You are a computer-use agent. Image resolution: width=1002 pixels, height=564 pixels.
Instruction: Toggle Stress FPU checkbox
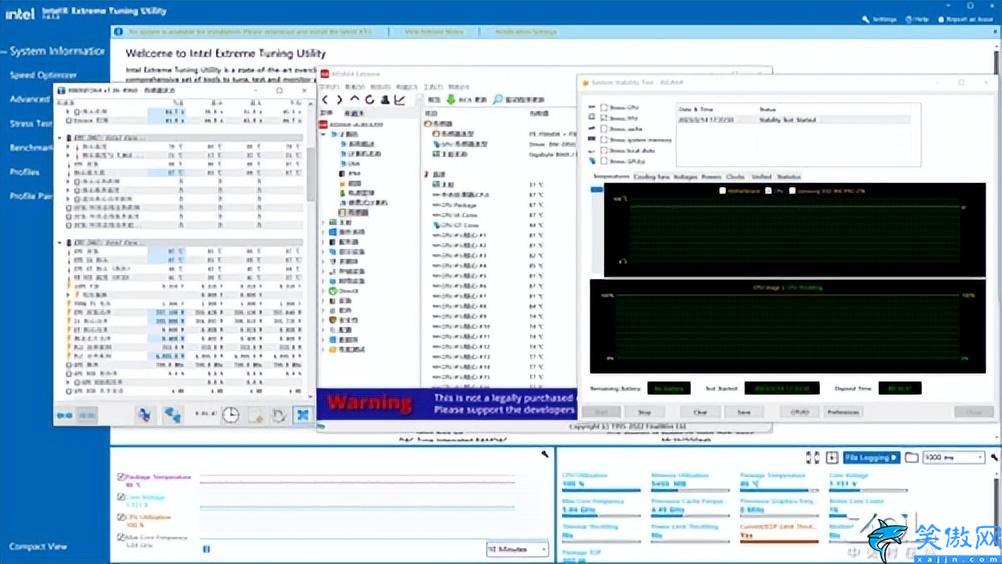[604, 118]
